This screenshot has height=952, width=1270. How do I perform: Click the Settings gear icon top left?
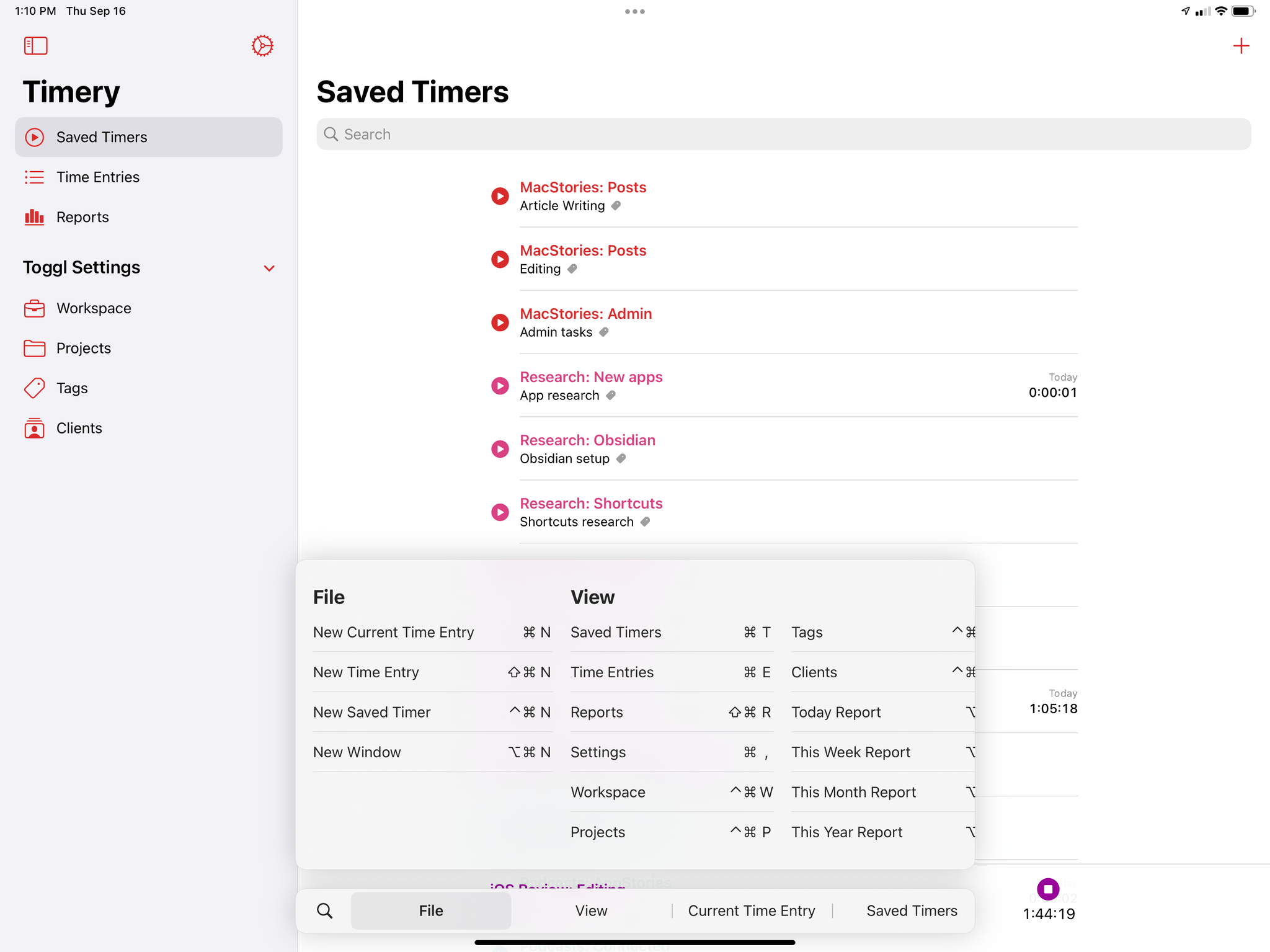click(x=262, y=46)
